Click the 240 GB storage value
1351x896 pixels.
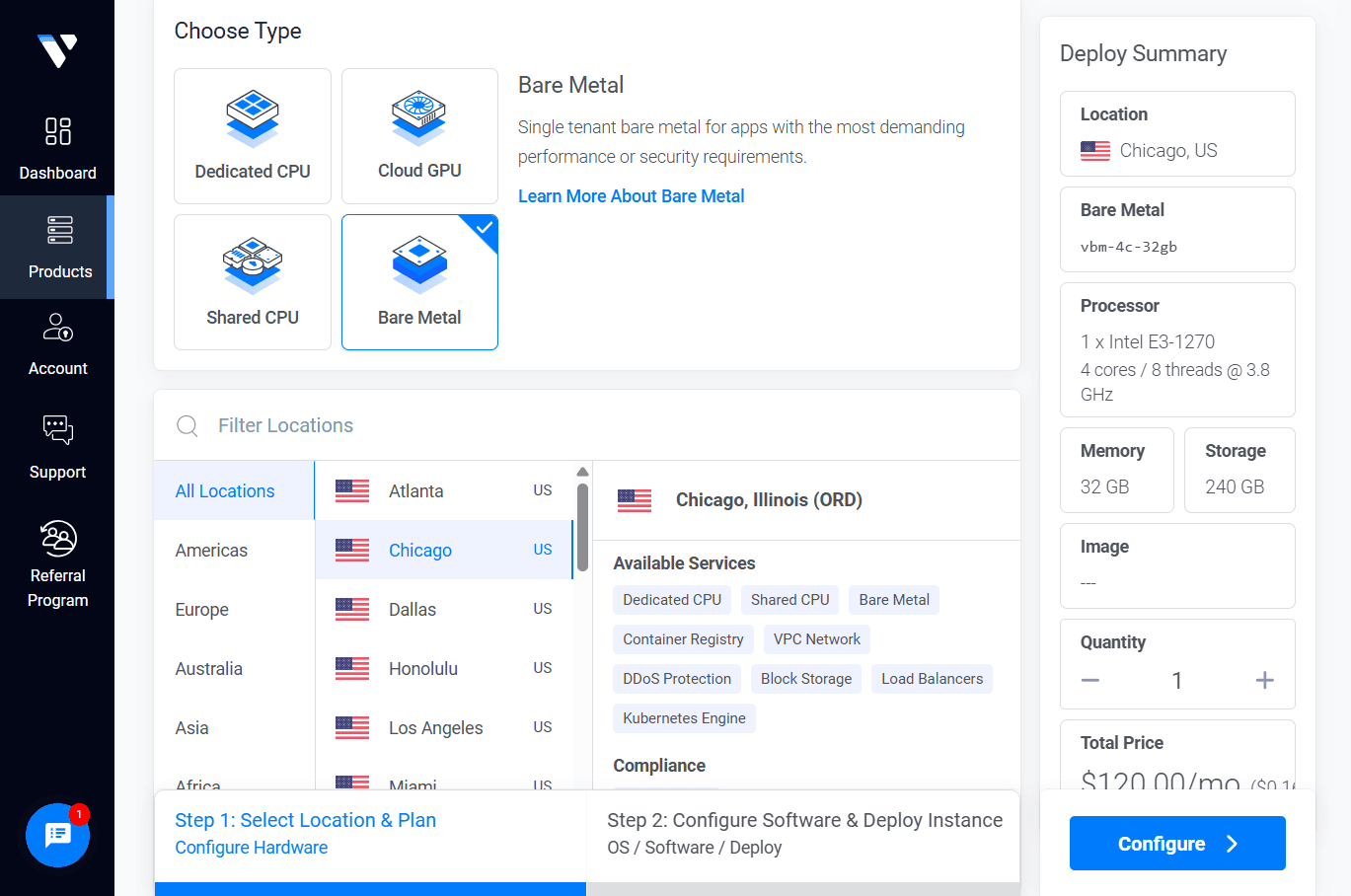coord(1235,486)
